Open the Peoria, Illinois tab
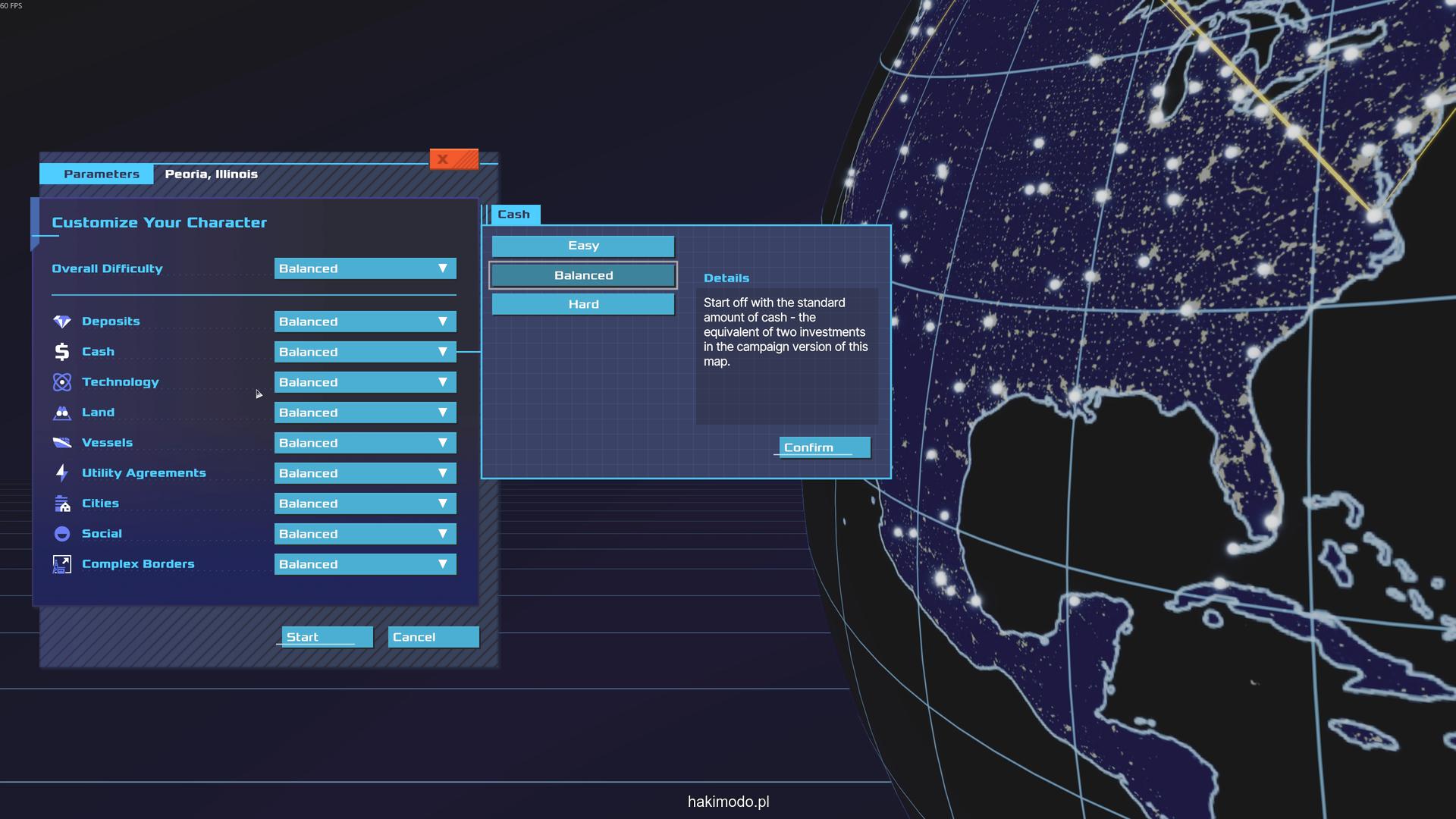Screen dimensions: 1456x819 coord(211,174)
